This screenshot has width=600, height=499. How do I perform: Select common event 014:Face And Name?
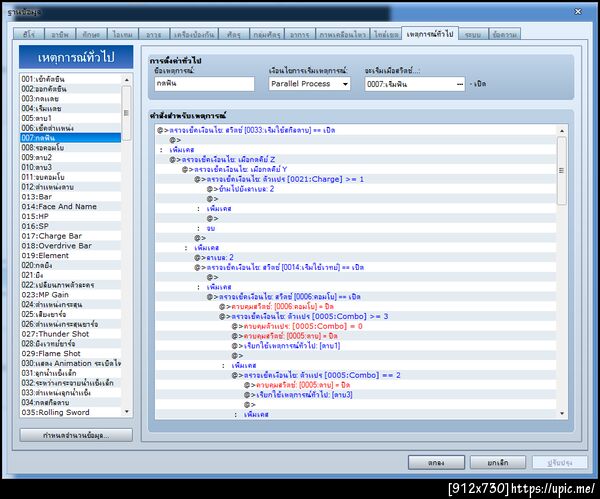70,207
